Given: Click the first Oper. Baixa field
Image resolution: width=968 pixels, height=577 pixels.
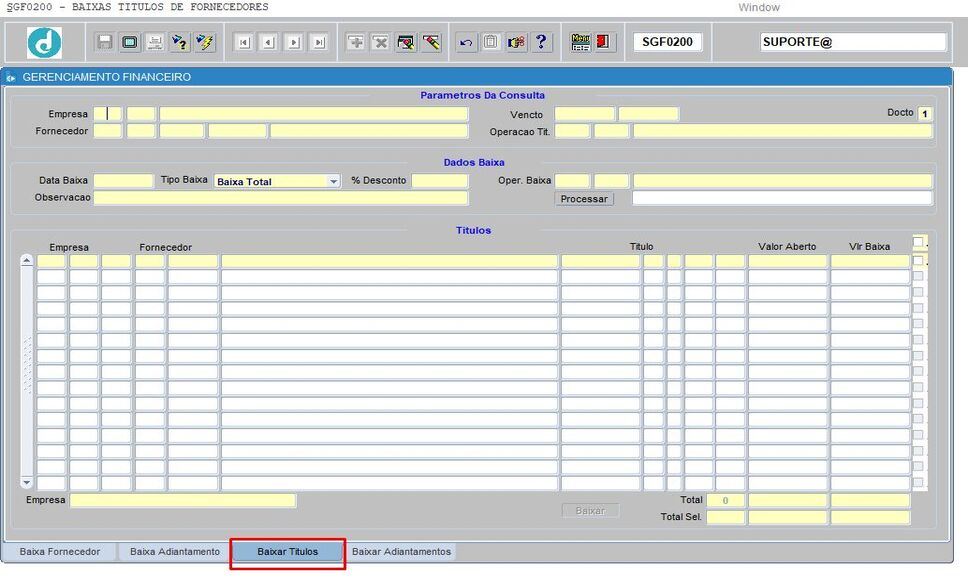Looking at the screenshot, I should (x=572, y=180).
